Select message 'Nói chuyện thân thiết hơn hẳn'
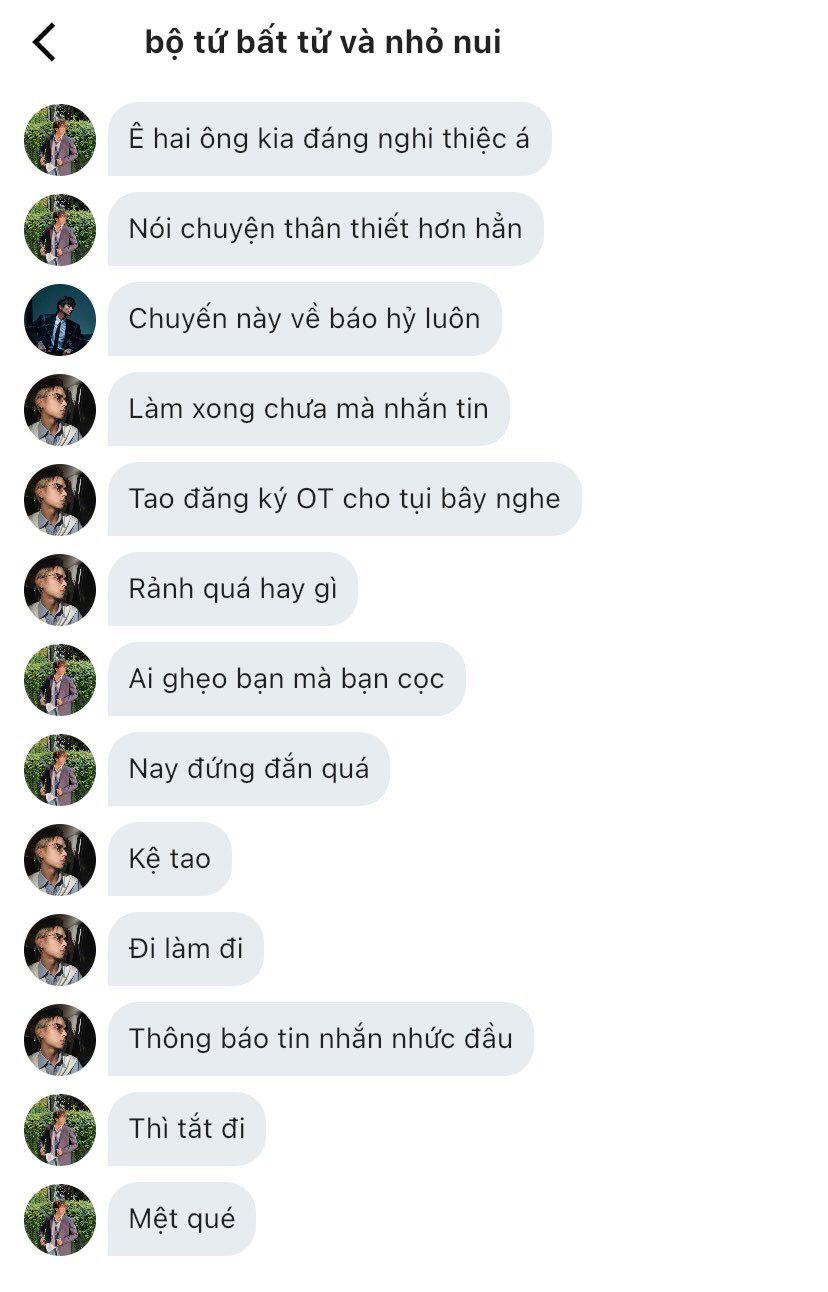The height and width of the screenshot is (1292, 828). click(326, 229)
